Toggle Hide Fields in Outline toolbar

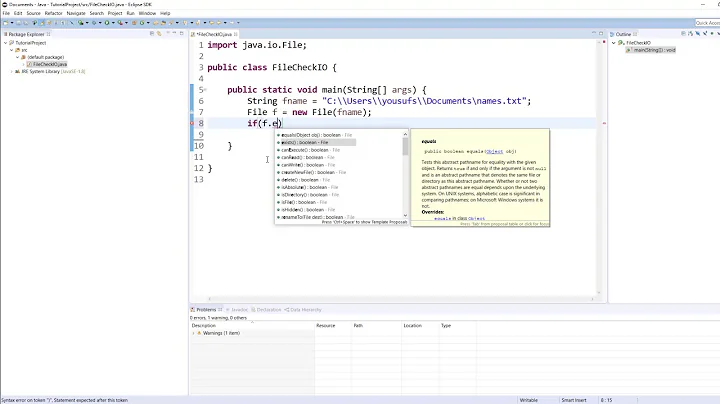click(x=698, y=34)
